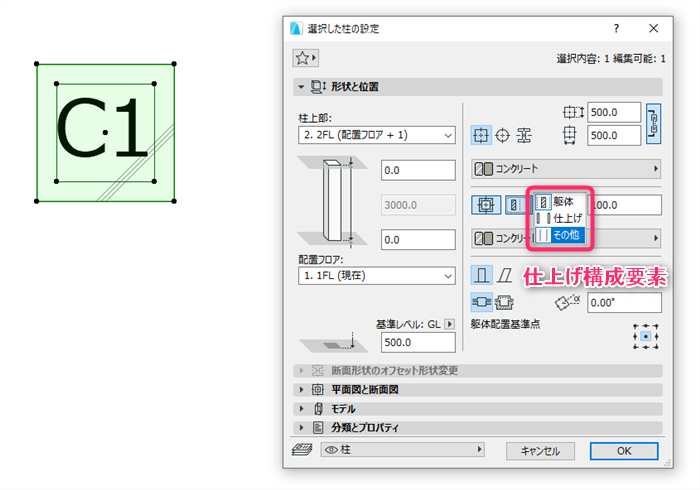Click the rotation angle icon
This screenshot has height=490, width=700.
point(567,302)
